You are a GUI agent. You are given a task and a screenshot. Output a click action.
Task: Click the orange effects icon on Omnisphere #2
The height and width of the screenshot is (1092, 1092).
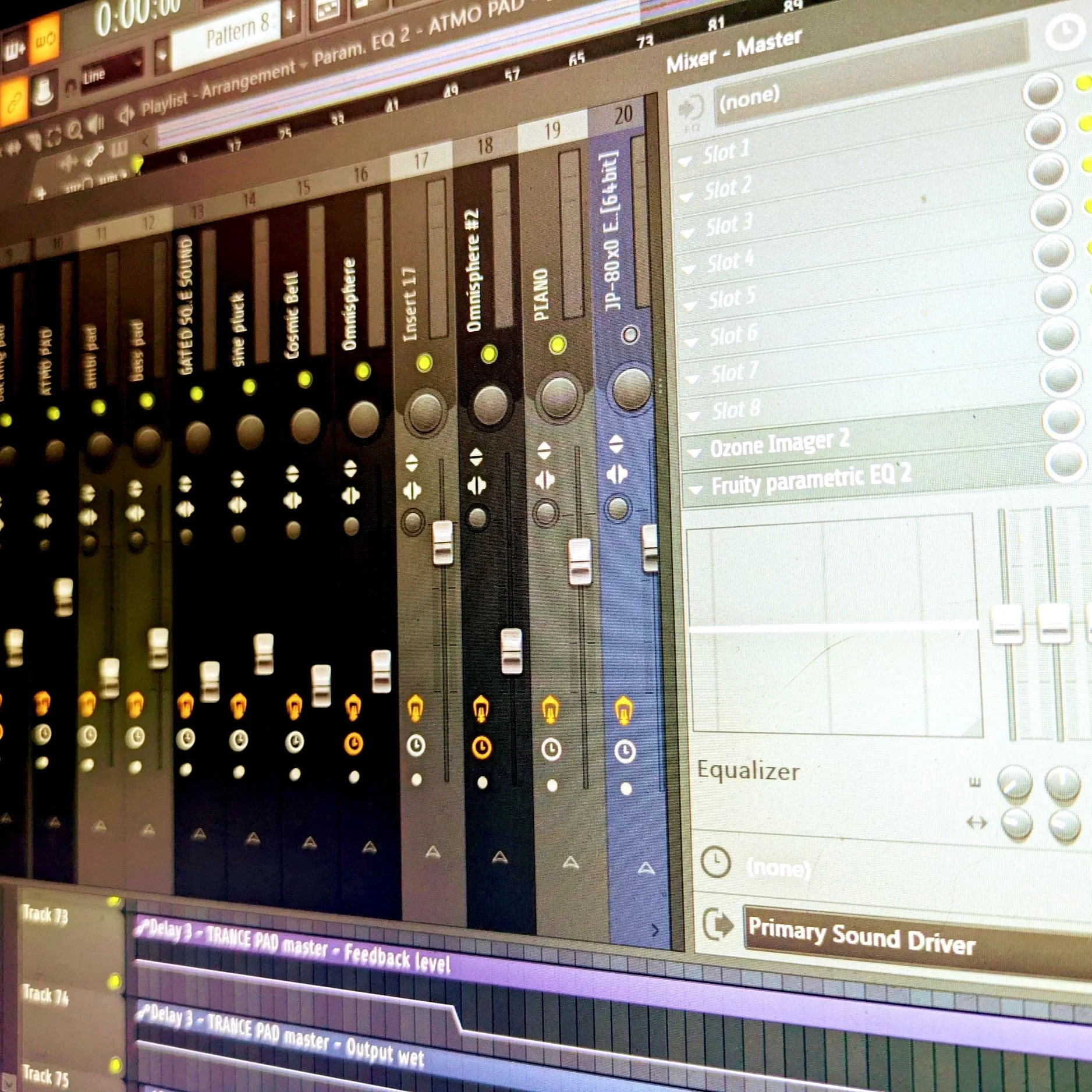point(481,708)
